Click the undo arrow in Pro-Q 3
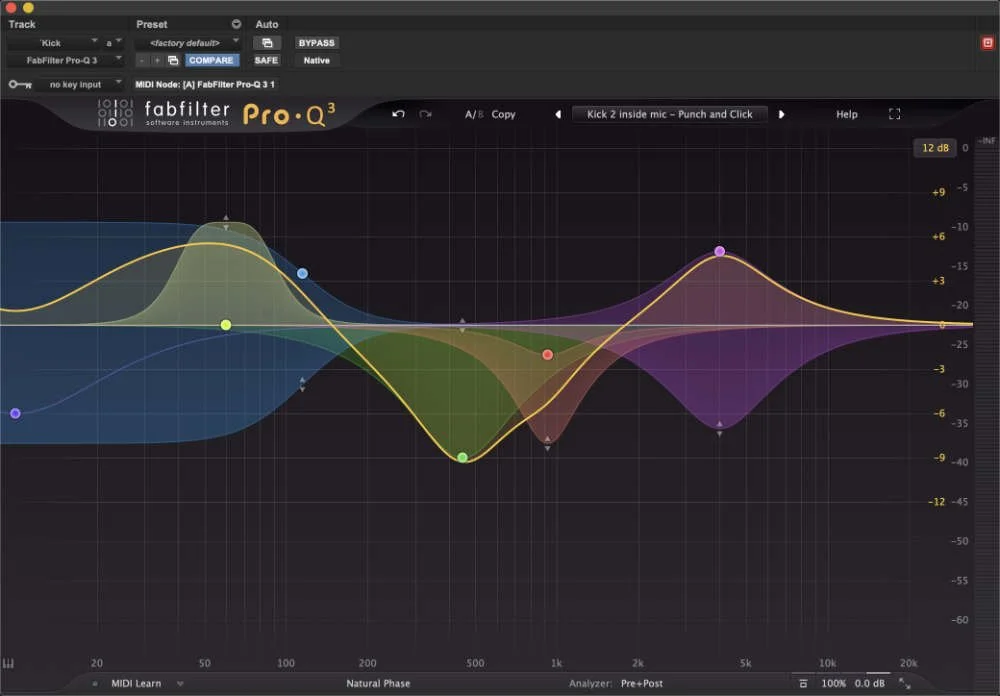The width and height of the screenshot is (1000, 696). pos(399,114)
